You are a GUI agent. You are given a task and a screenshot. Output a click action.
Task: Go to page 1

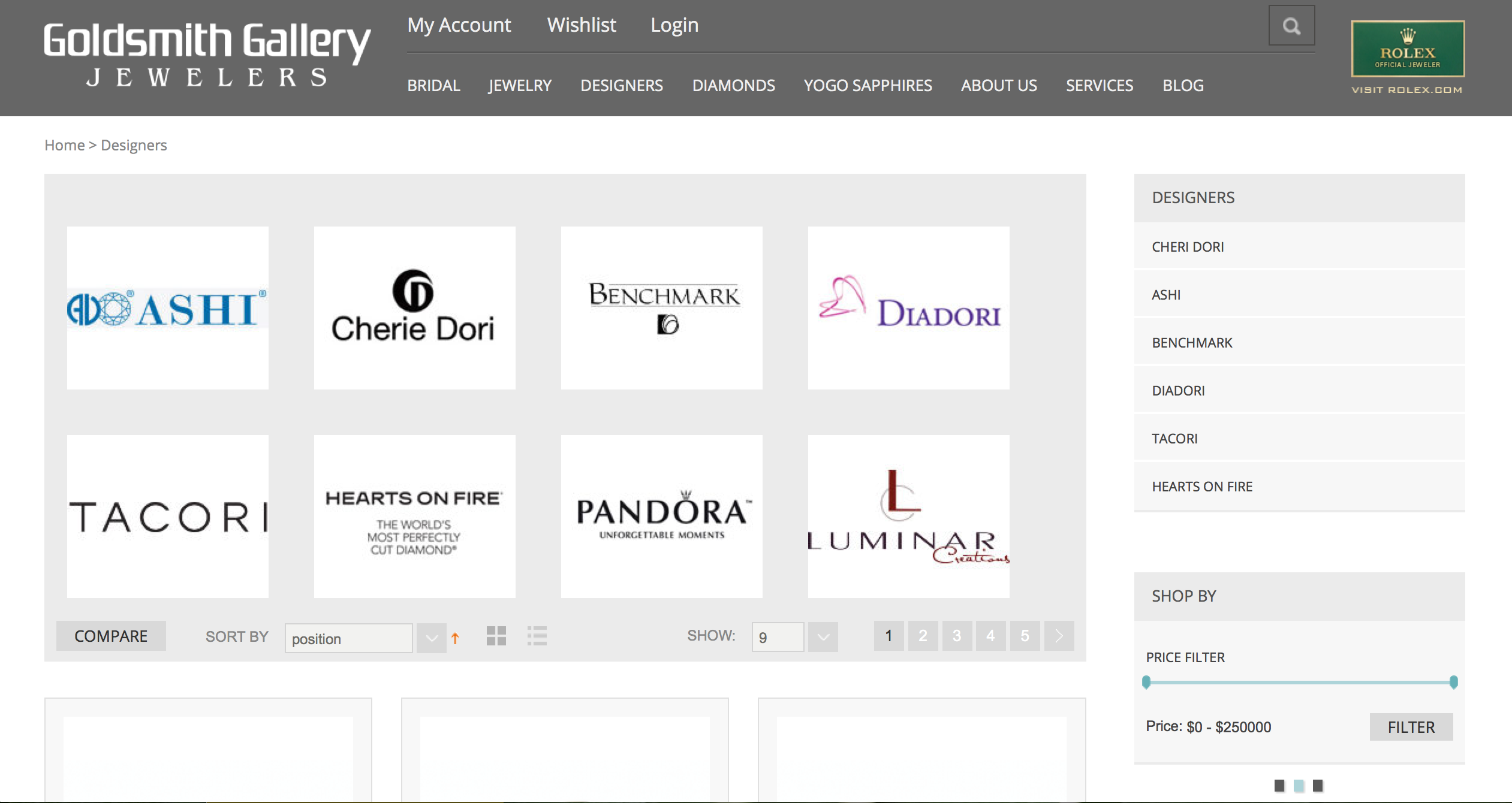coord(888,636)
